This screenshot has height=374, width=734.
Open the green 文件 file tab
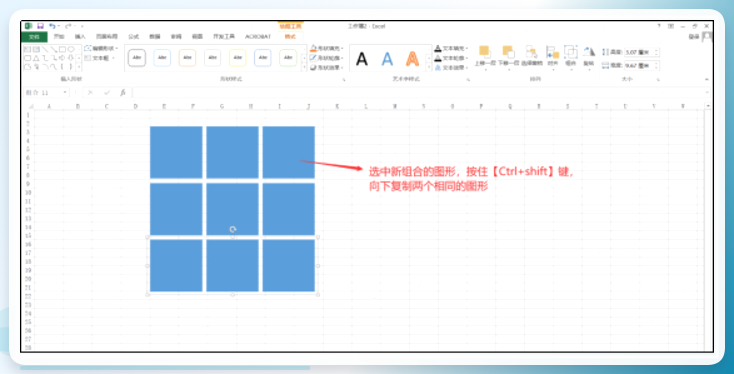34,37
